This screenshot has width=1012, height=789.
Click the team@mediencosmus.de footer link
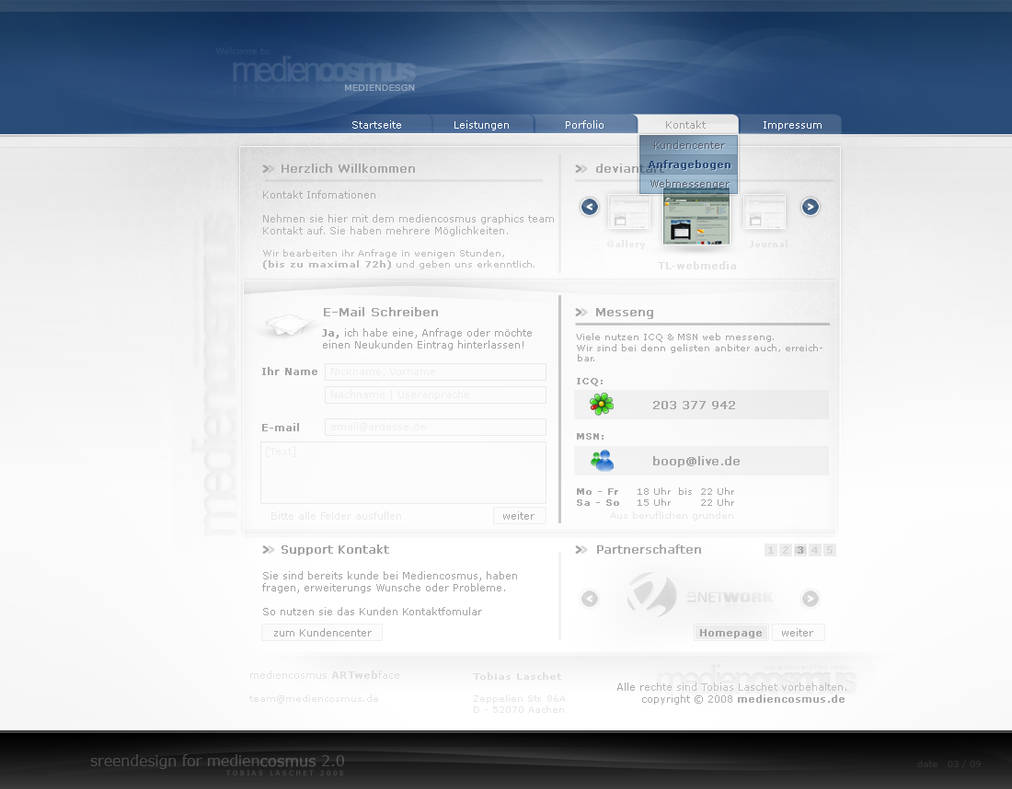(x=313, y=699)
